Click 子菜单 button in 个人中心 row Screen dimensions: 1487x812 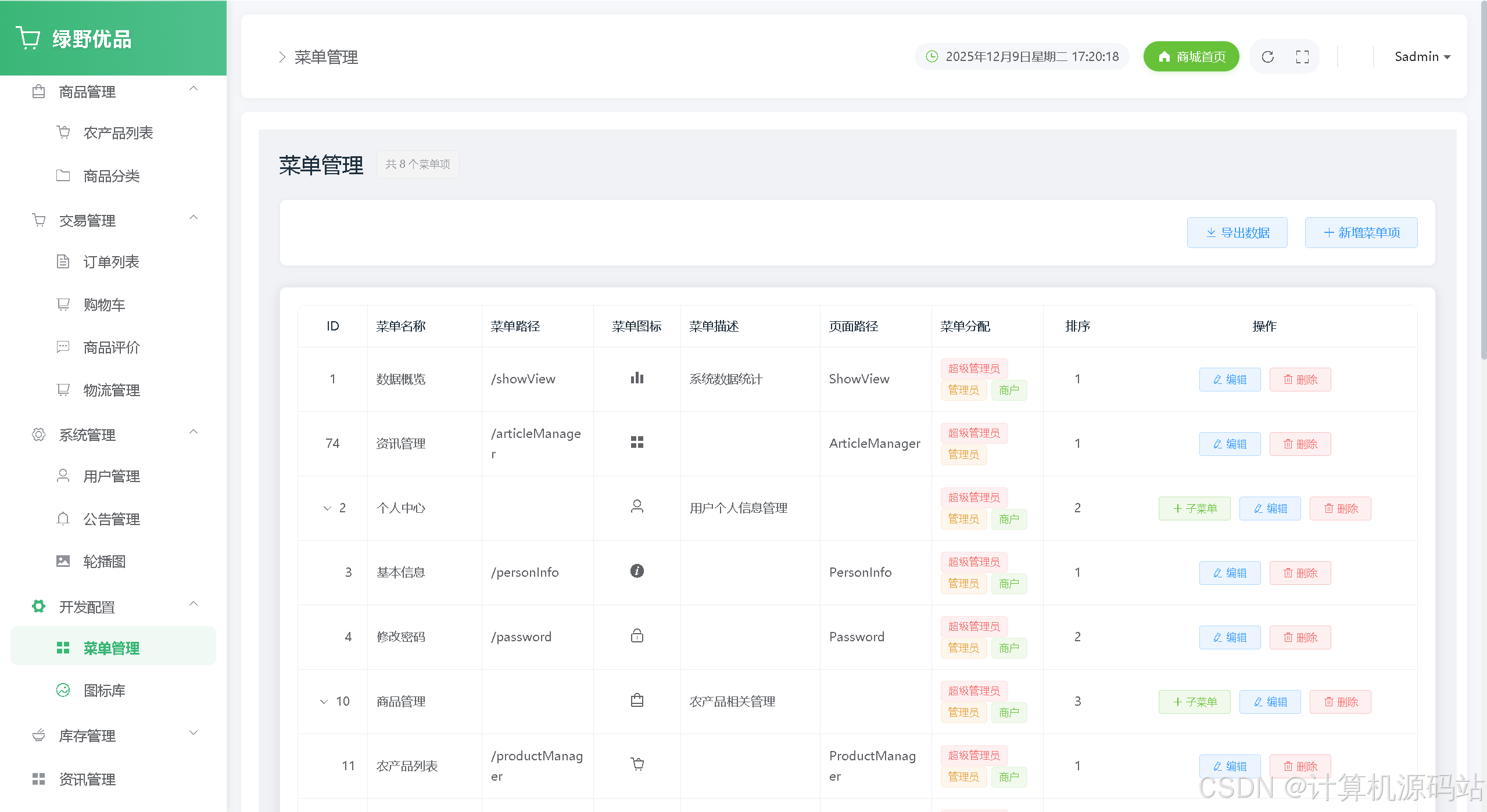click(1194, 509)
